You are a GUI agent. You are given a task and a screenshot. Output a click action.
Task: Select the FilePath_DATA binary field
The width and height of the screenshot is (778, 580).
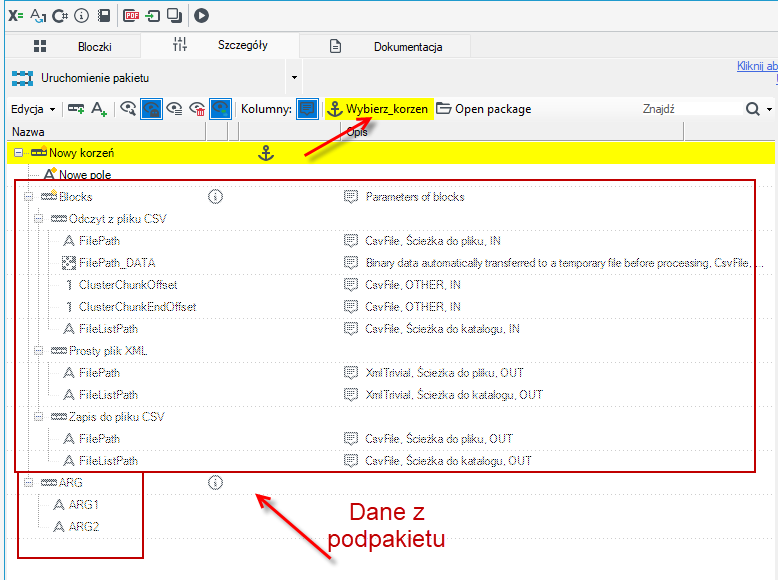(117, 263)
